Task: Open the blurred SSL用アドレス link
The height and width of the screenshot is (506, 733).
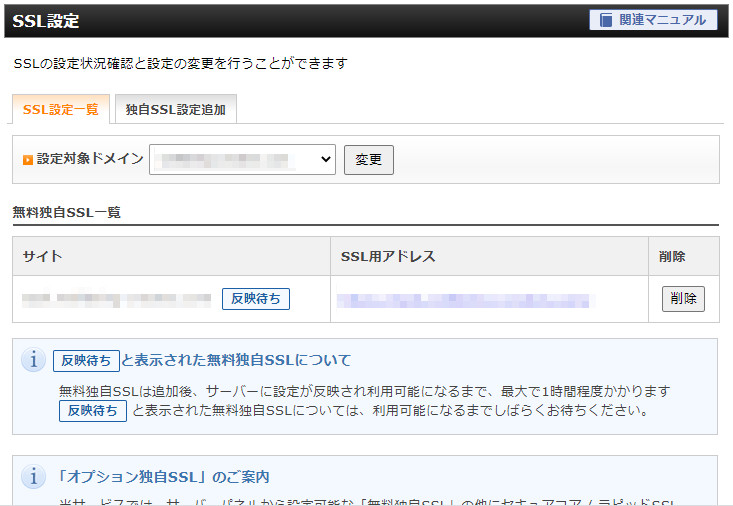Action: click(x=466, y=300)
